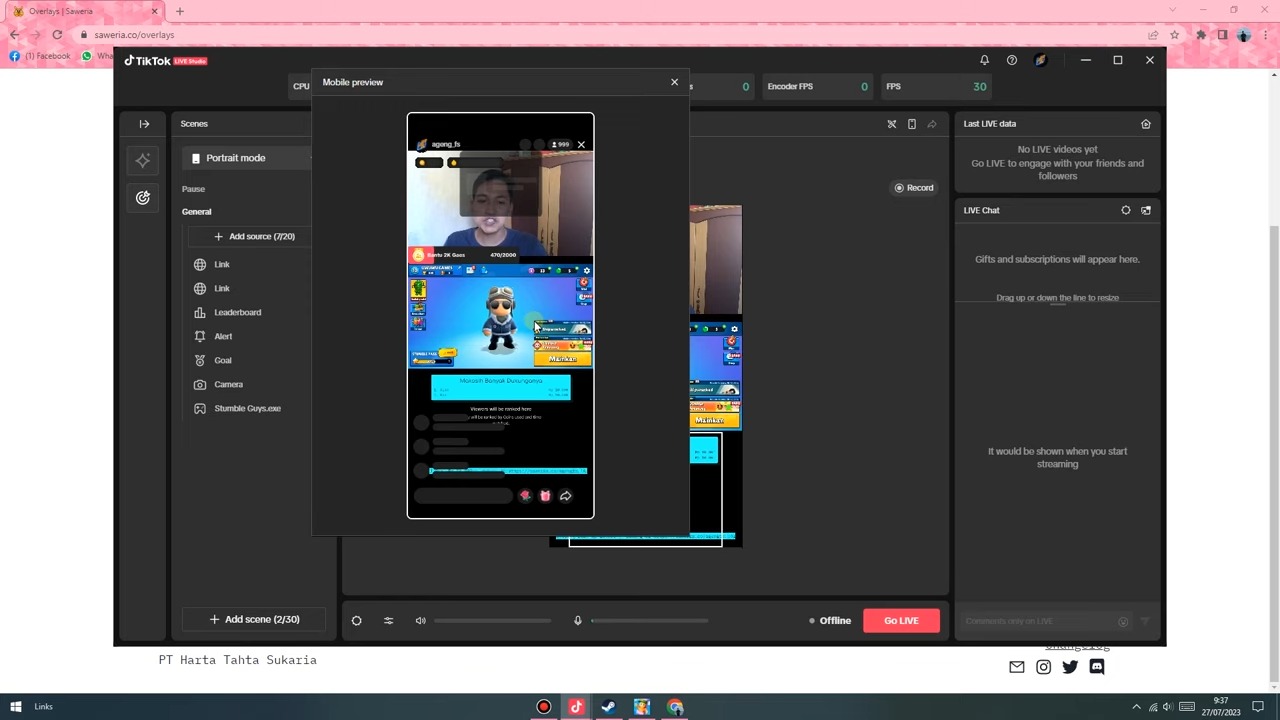The width and height of the screenshot is (1280, 720).
Task: Close the preview inside the phone mockup
Action: pyautogui.click(x=581, y=145)
